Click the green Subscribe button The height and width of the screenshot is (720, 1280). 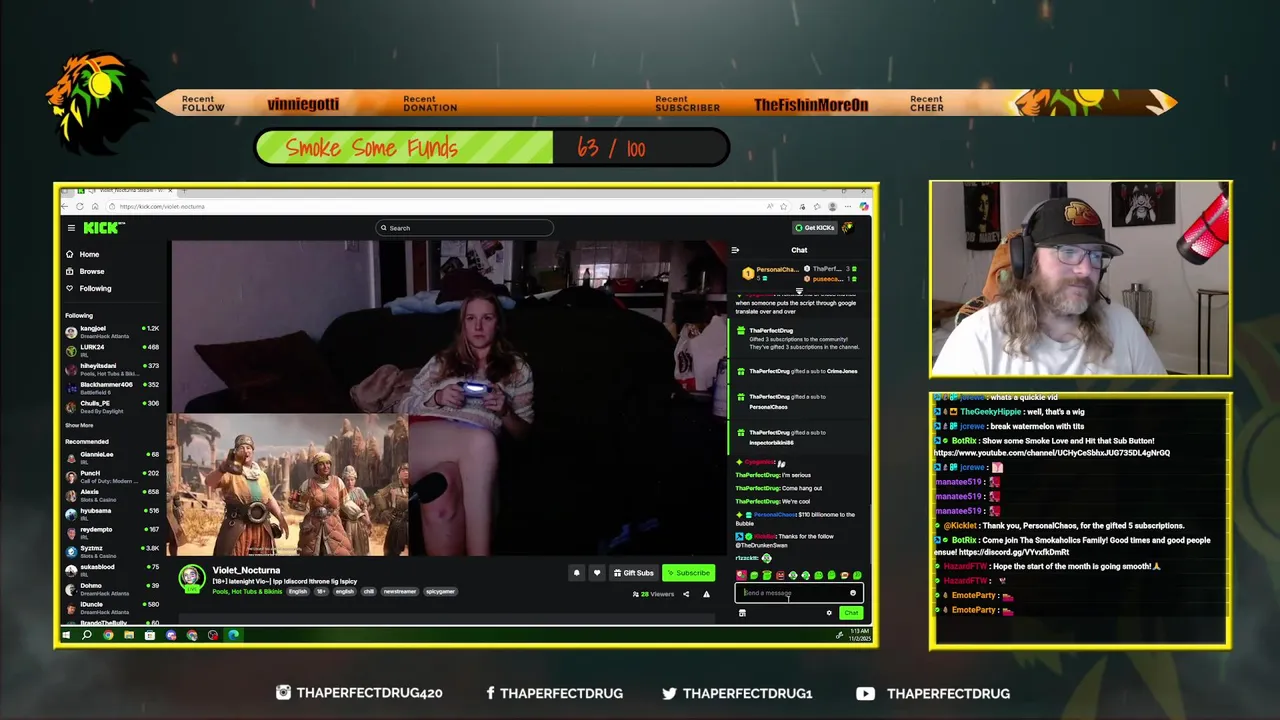click(x=689, y=573)
